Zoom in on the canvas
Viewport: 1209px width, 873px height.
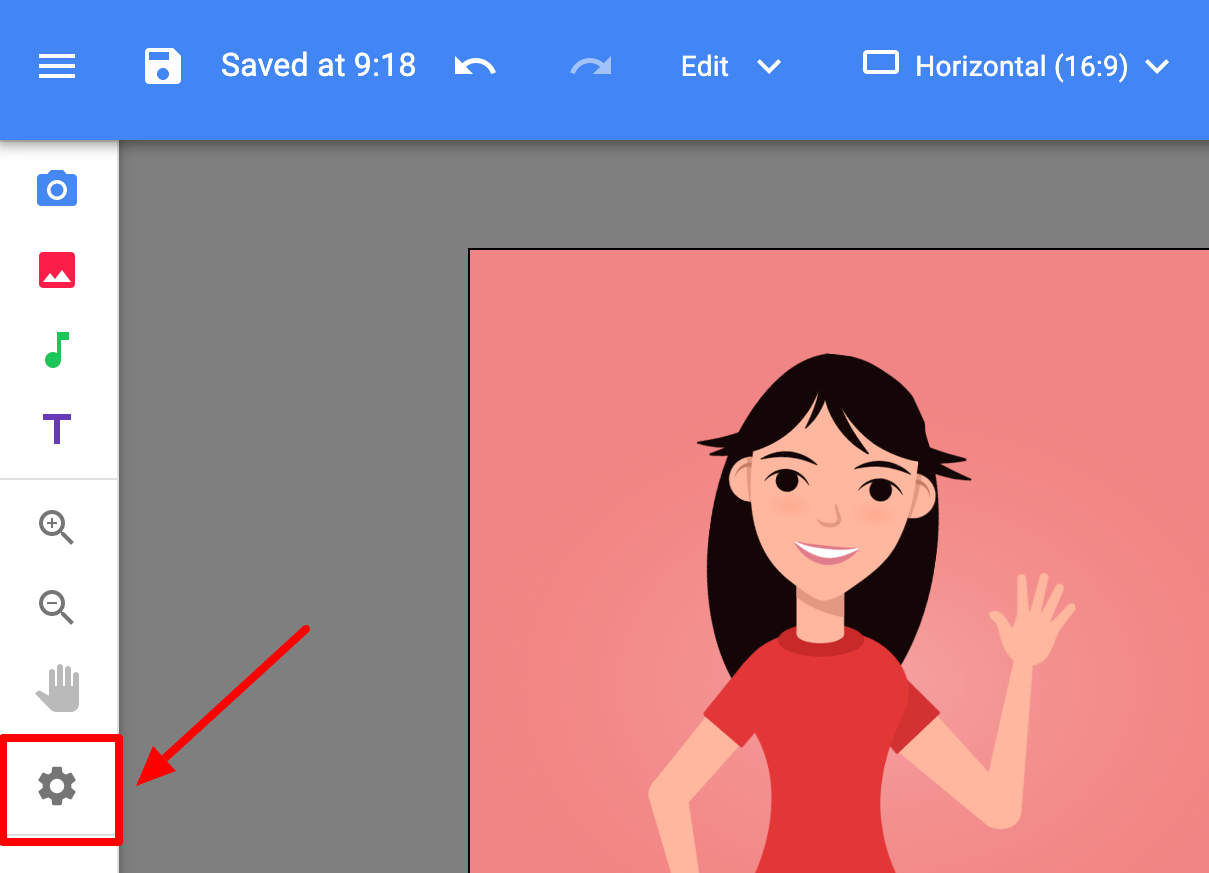pyautogui.click(x=57, y=527)
